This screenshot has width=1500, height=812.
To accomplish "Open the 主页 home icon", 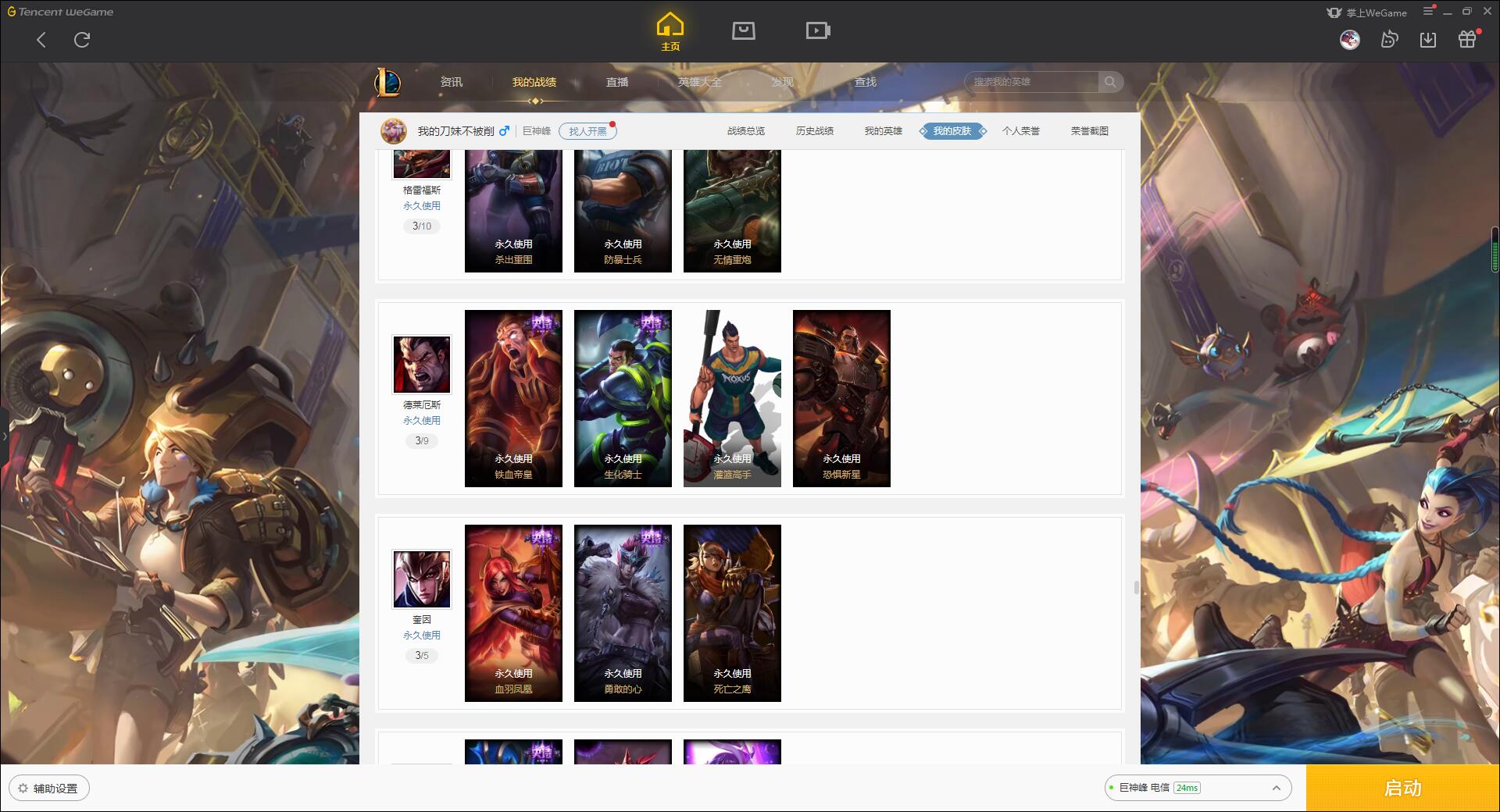I will pyautogui.click(x=670, y=32).
